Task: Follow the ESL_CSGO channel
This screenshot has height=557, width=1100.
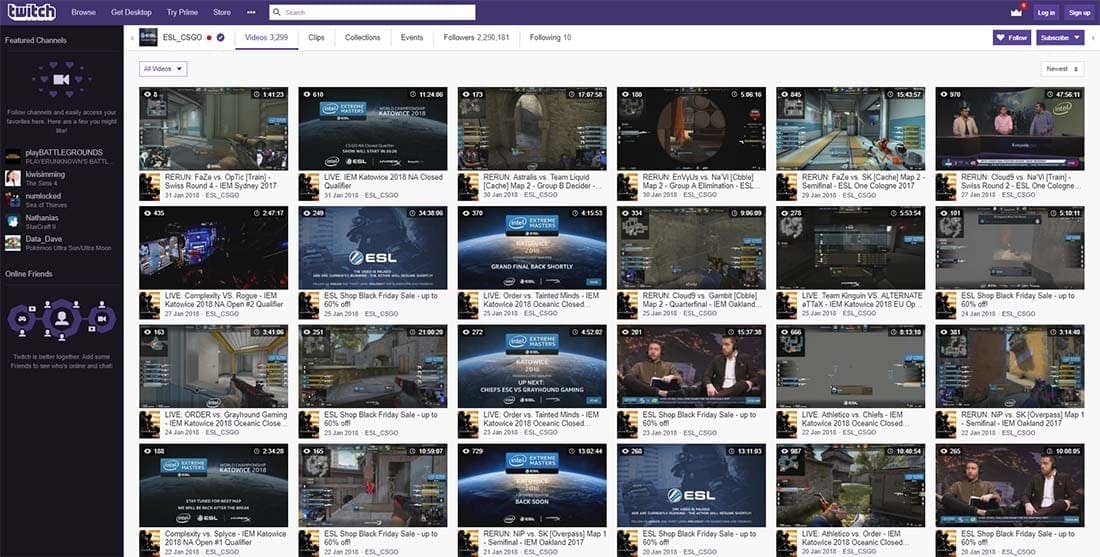Action: point(1012,38)
